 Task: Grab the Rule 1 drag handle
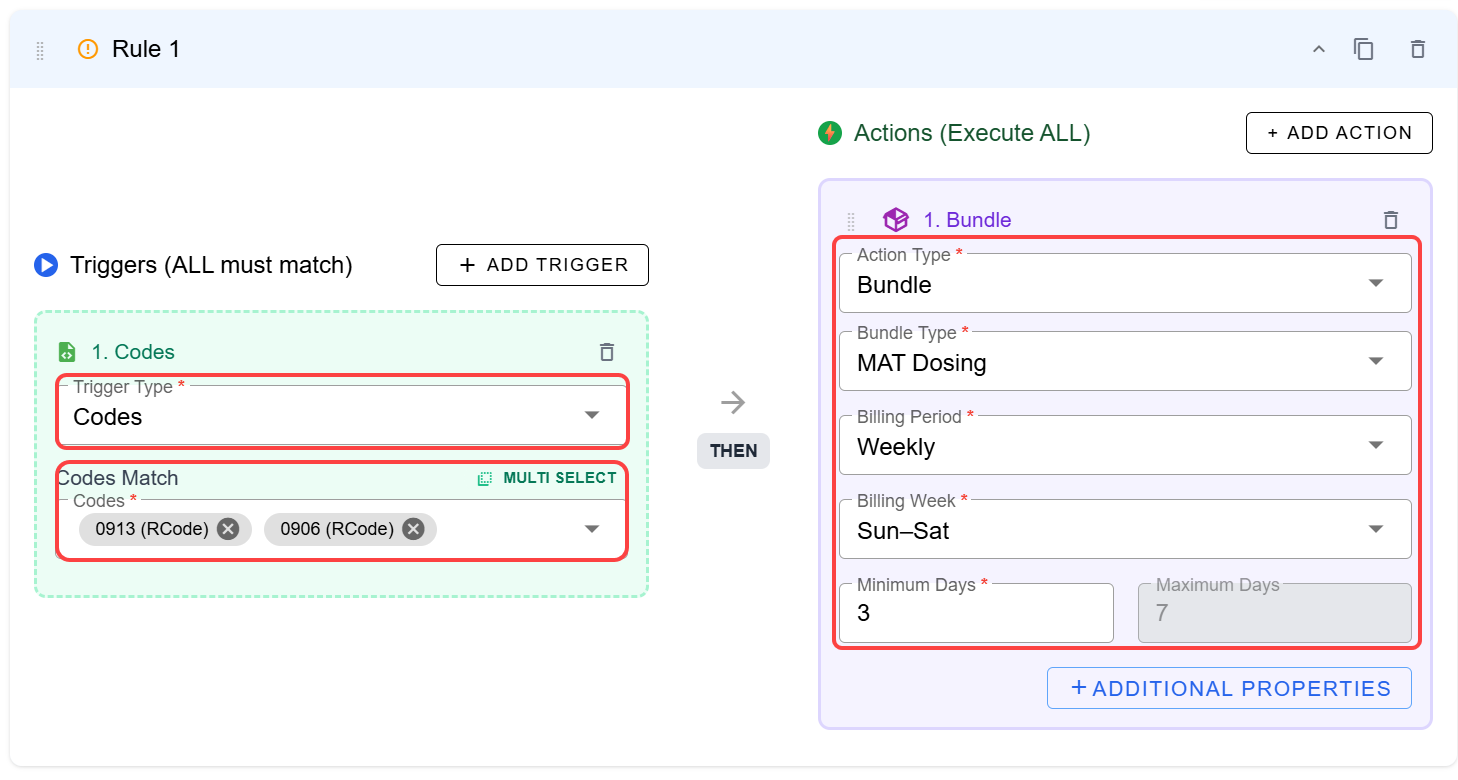pos(40,50)
